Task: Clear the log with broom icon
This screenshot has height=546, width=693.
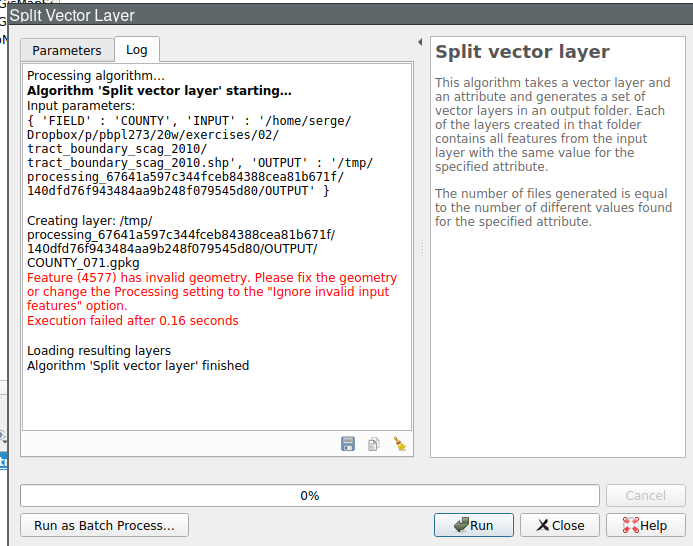Action: click(399, 444)
